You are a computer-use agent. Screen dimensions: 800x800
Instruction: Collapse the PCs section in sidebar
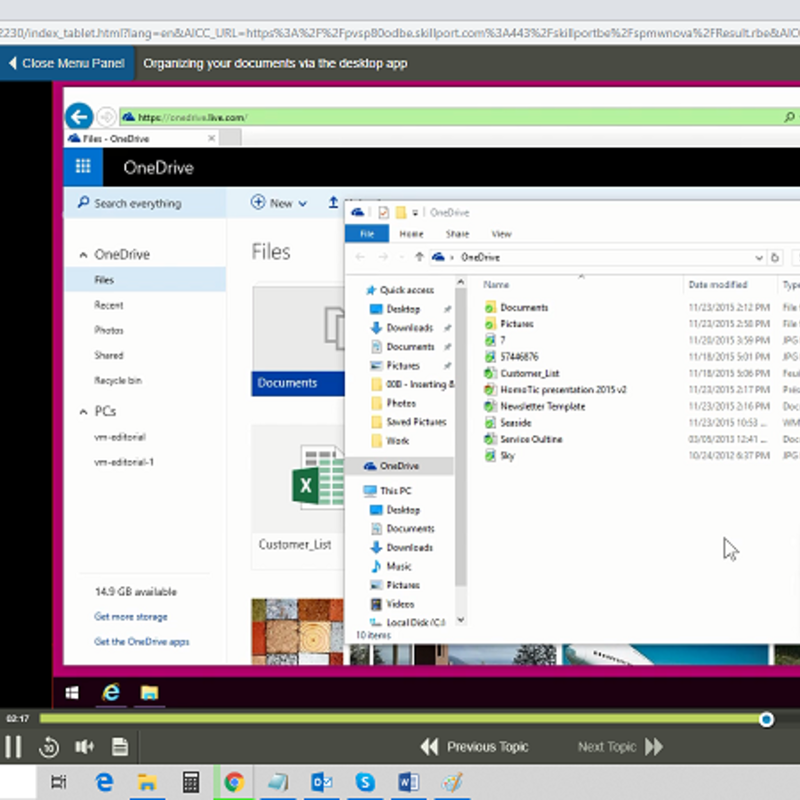tap(83, 412)
